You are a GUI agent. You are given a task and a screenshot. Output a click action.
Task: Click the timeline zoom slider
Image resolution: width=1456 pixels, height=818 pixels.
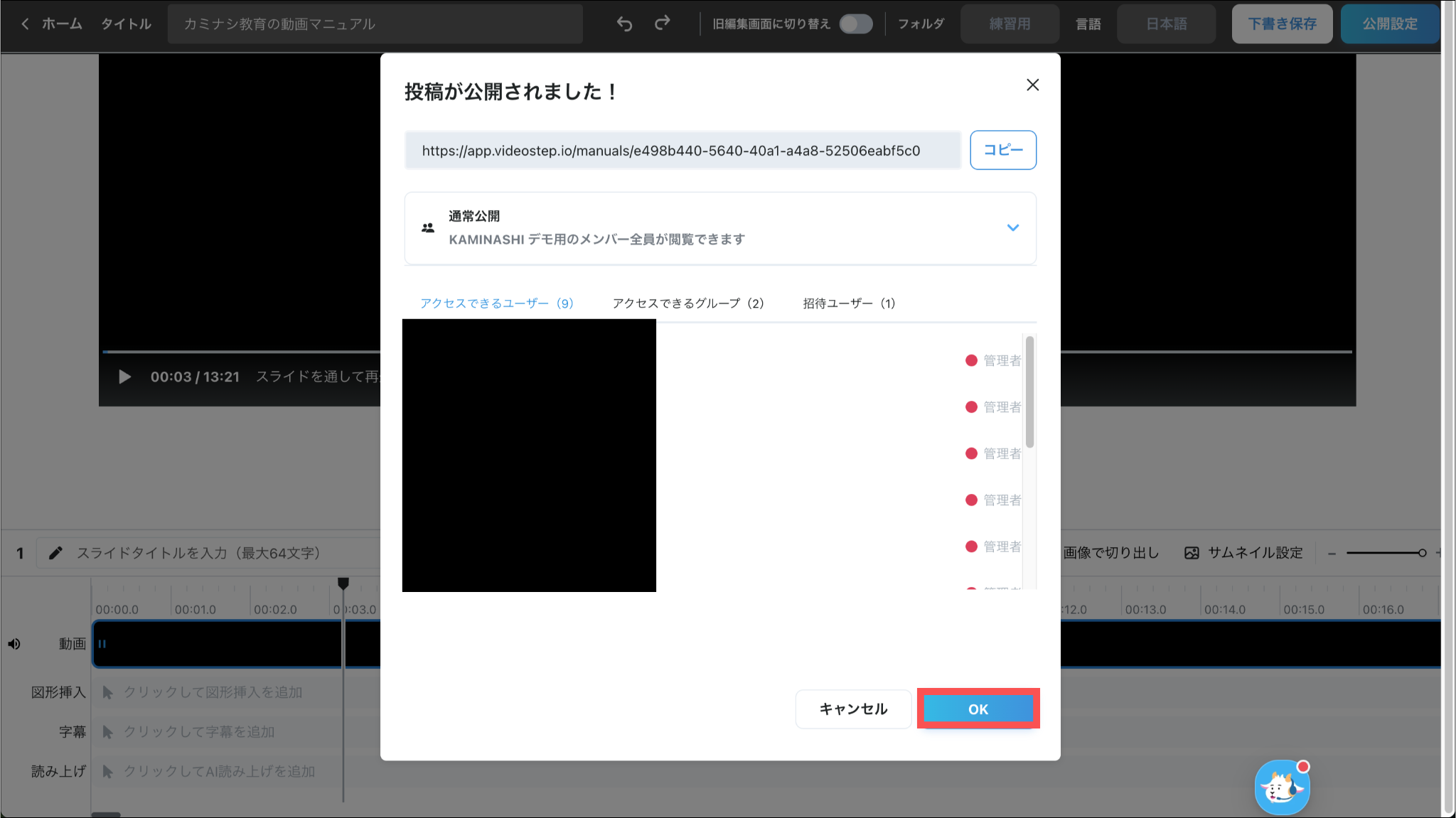(x=1385, y=553)
